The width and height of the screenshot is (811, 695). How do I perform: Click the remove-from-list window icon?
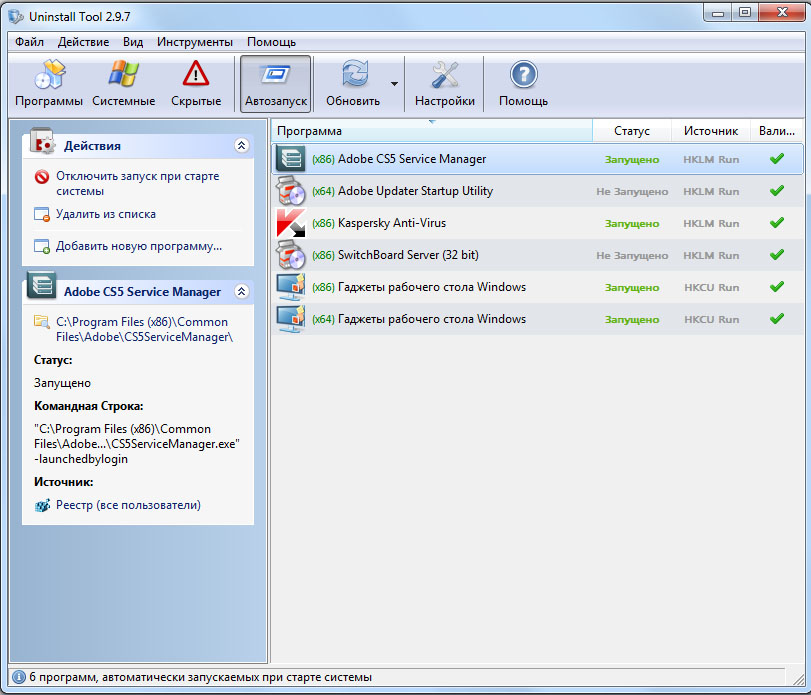click(42, 215)
